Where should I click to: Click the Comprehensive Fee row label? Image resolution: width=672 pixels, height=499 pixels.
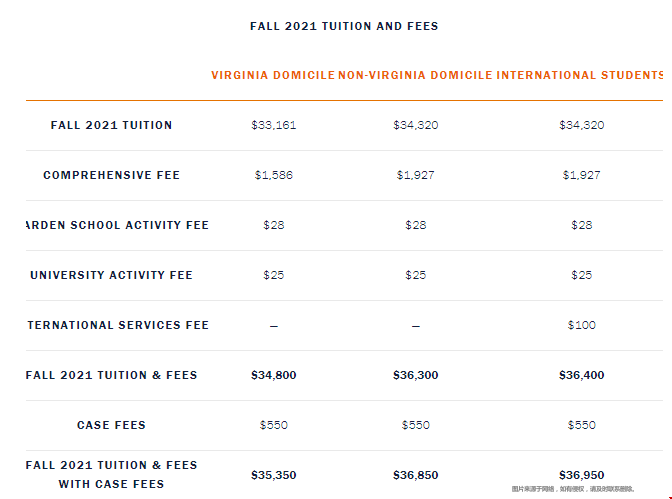tap(111, 175)
